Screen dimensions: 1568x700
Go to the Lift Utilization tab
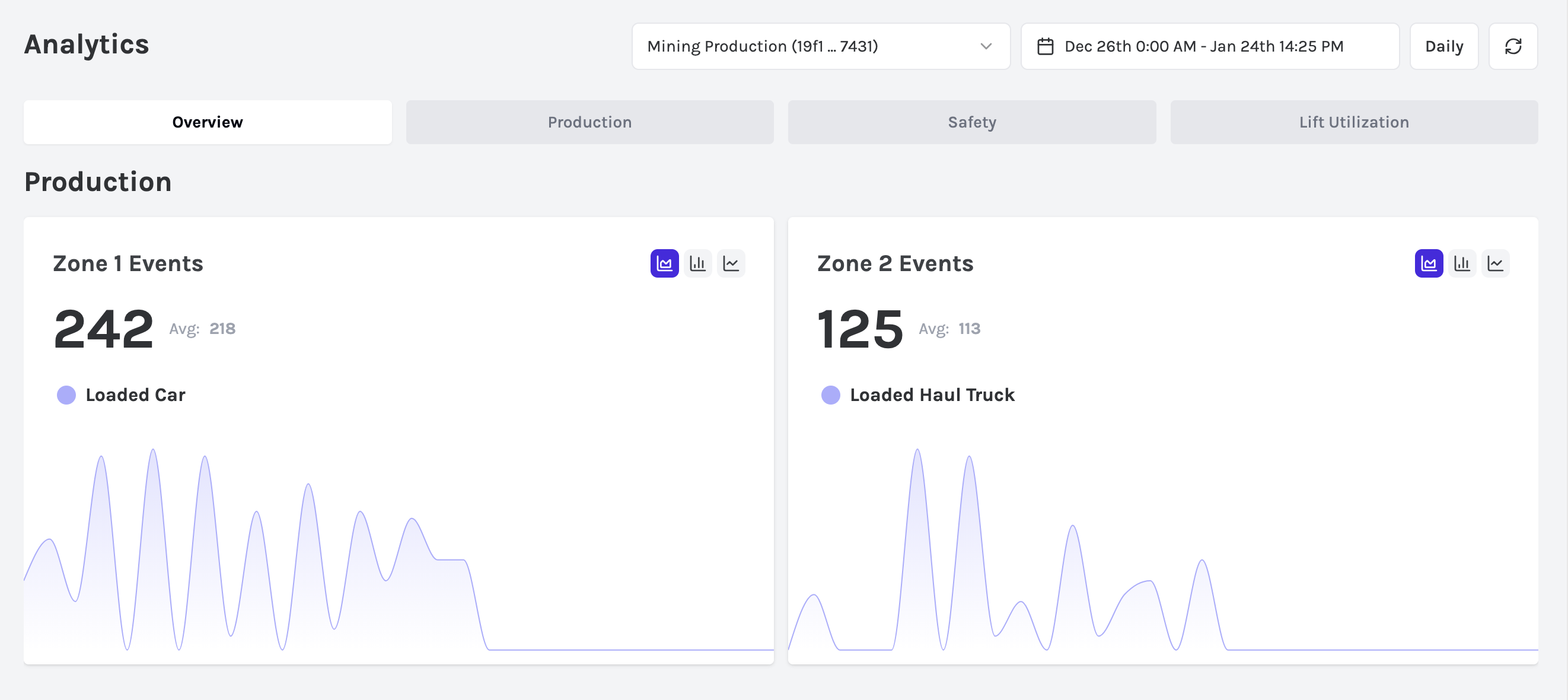tap(1353, 122)
